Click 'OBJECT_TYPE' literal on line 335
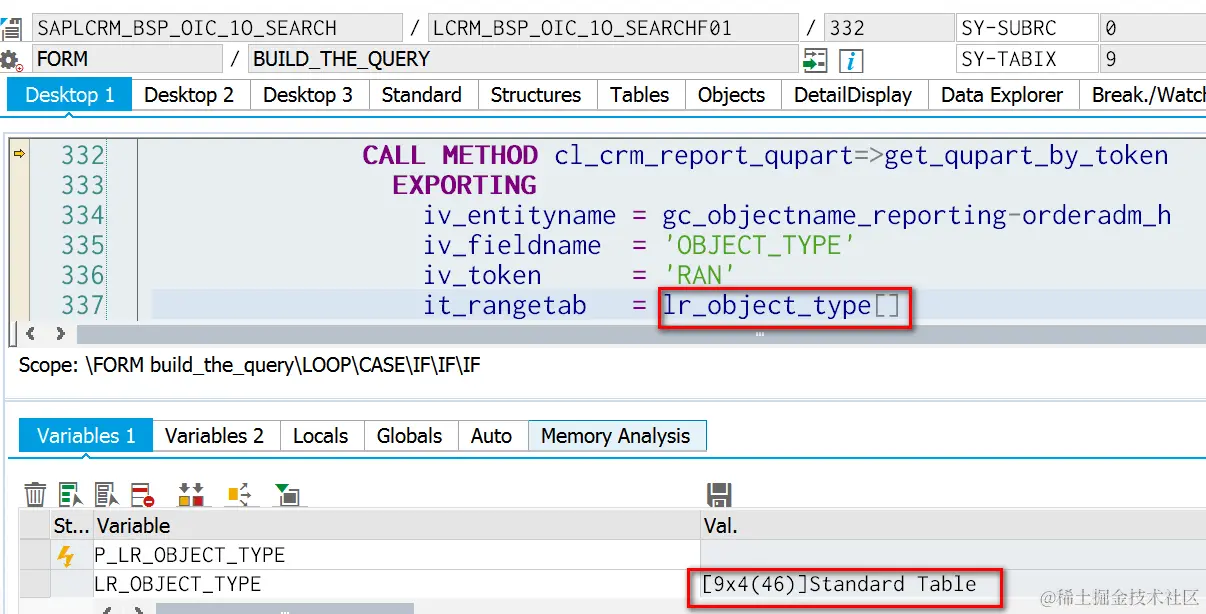 tap(759, 245)
